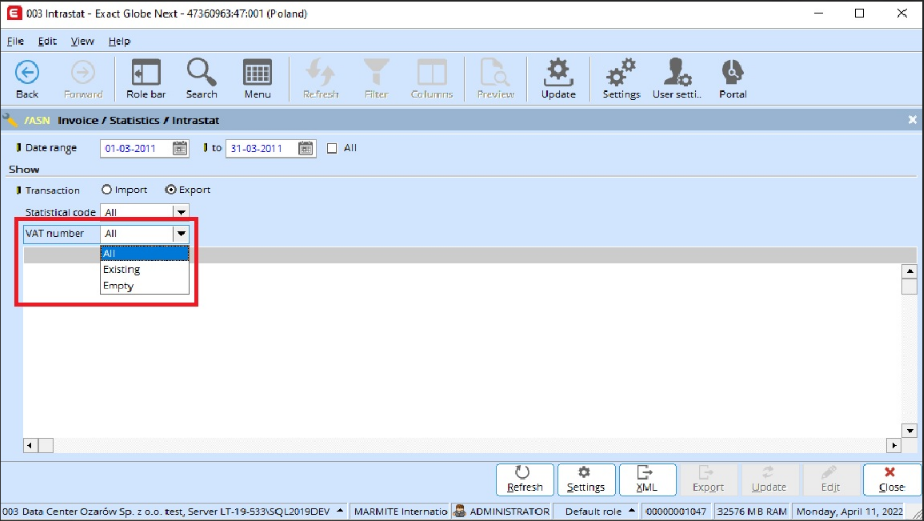This screenshot has height=521, width=924.
Task: Expand the Statistical code dropdown
Action: point(181,212)
